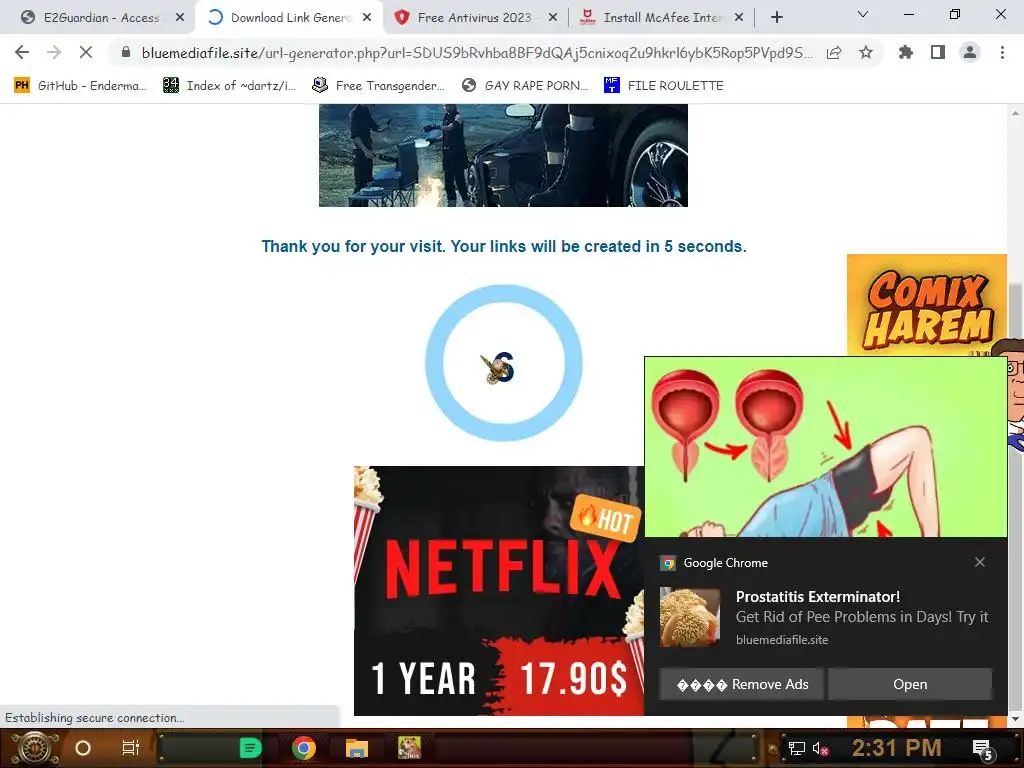
Task: Open Task View on the taskbar
Action: [131, 748]
